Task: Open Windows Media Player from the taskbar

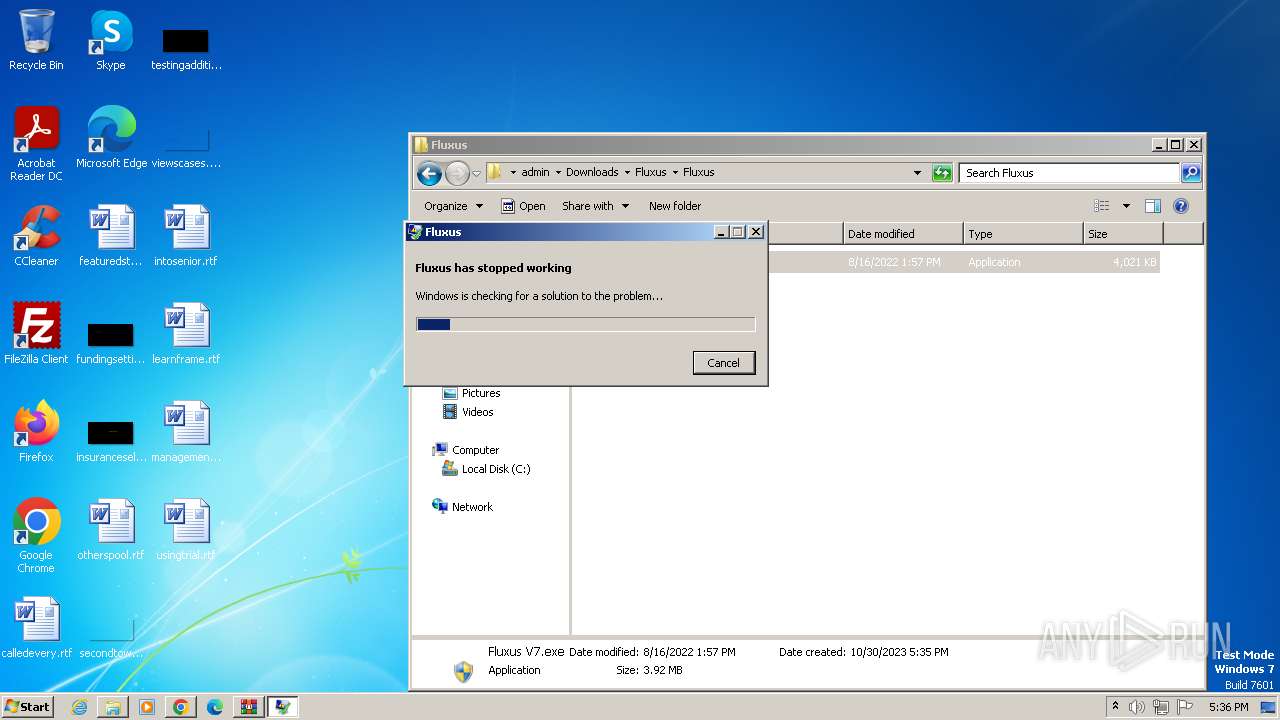Action: click(x=147, y=707)
